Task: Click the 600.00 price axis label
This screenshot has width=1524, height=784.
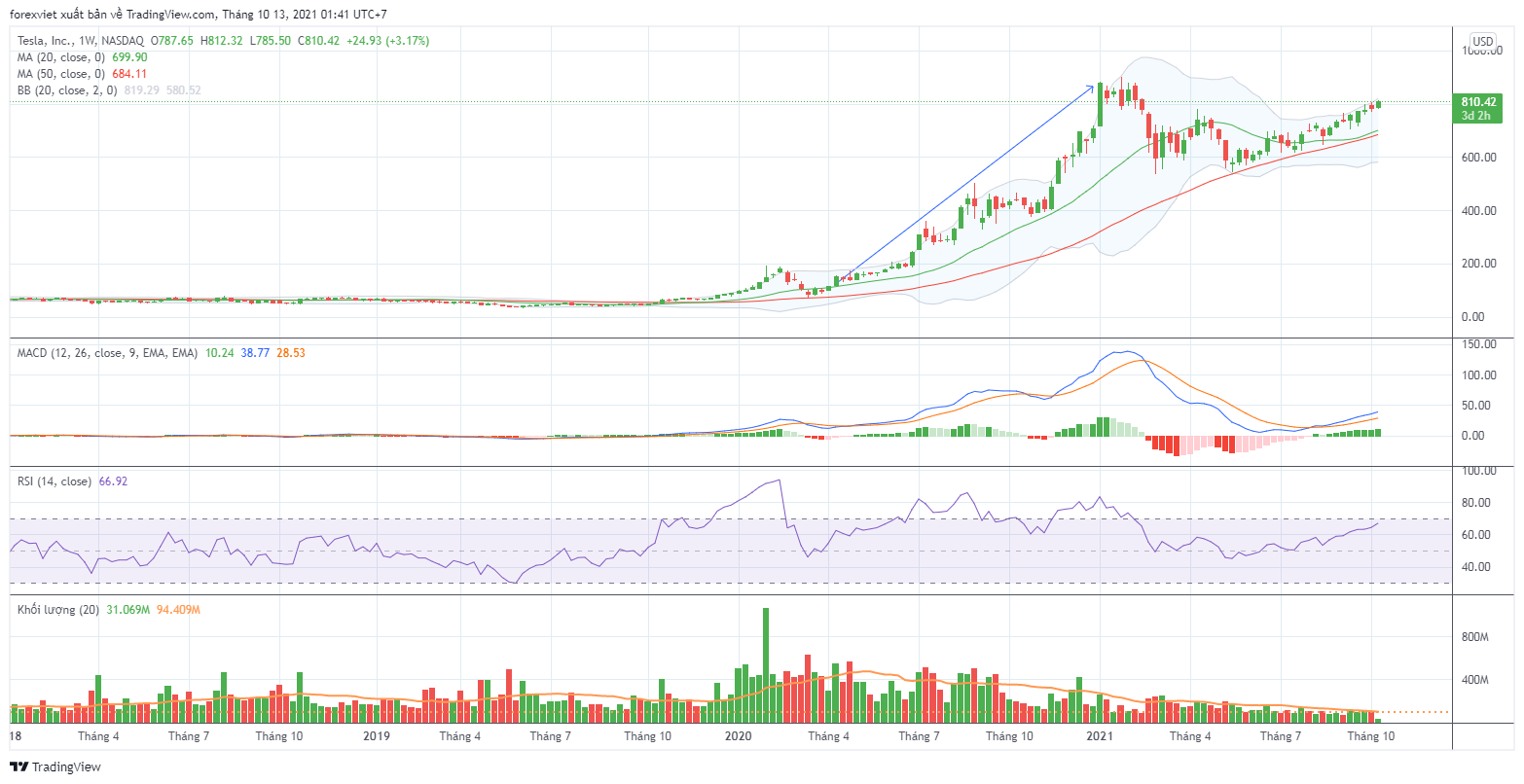Action: [1478, 158]
